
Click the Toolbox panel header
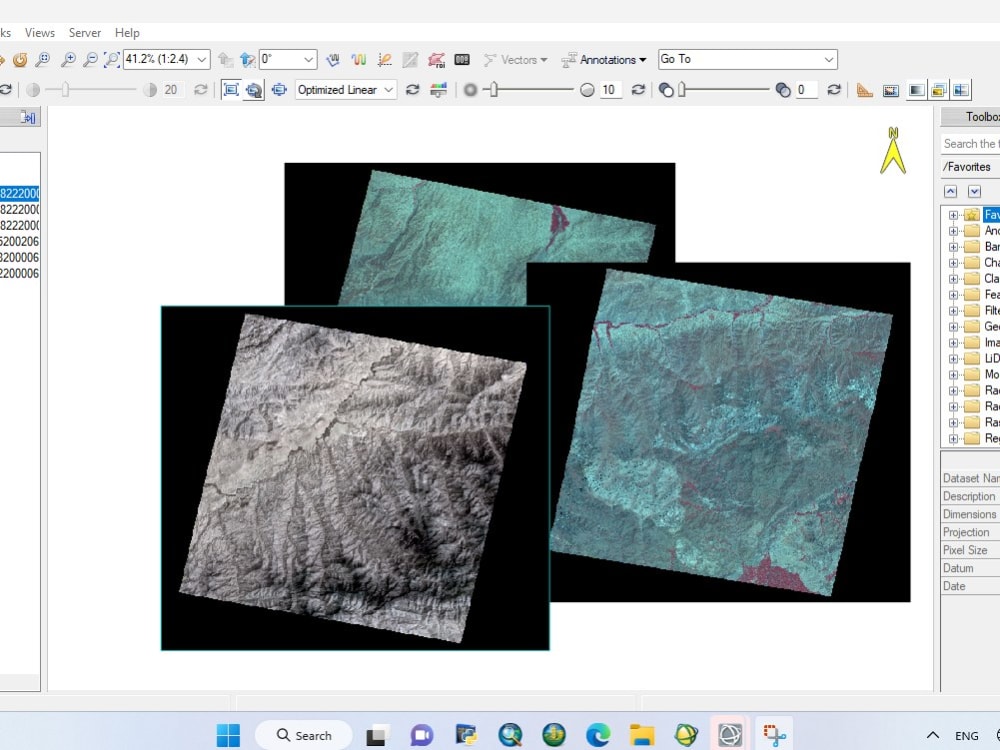[971, 117]
